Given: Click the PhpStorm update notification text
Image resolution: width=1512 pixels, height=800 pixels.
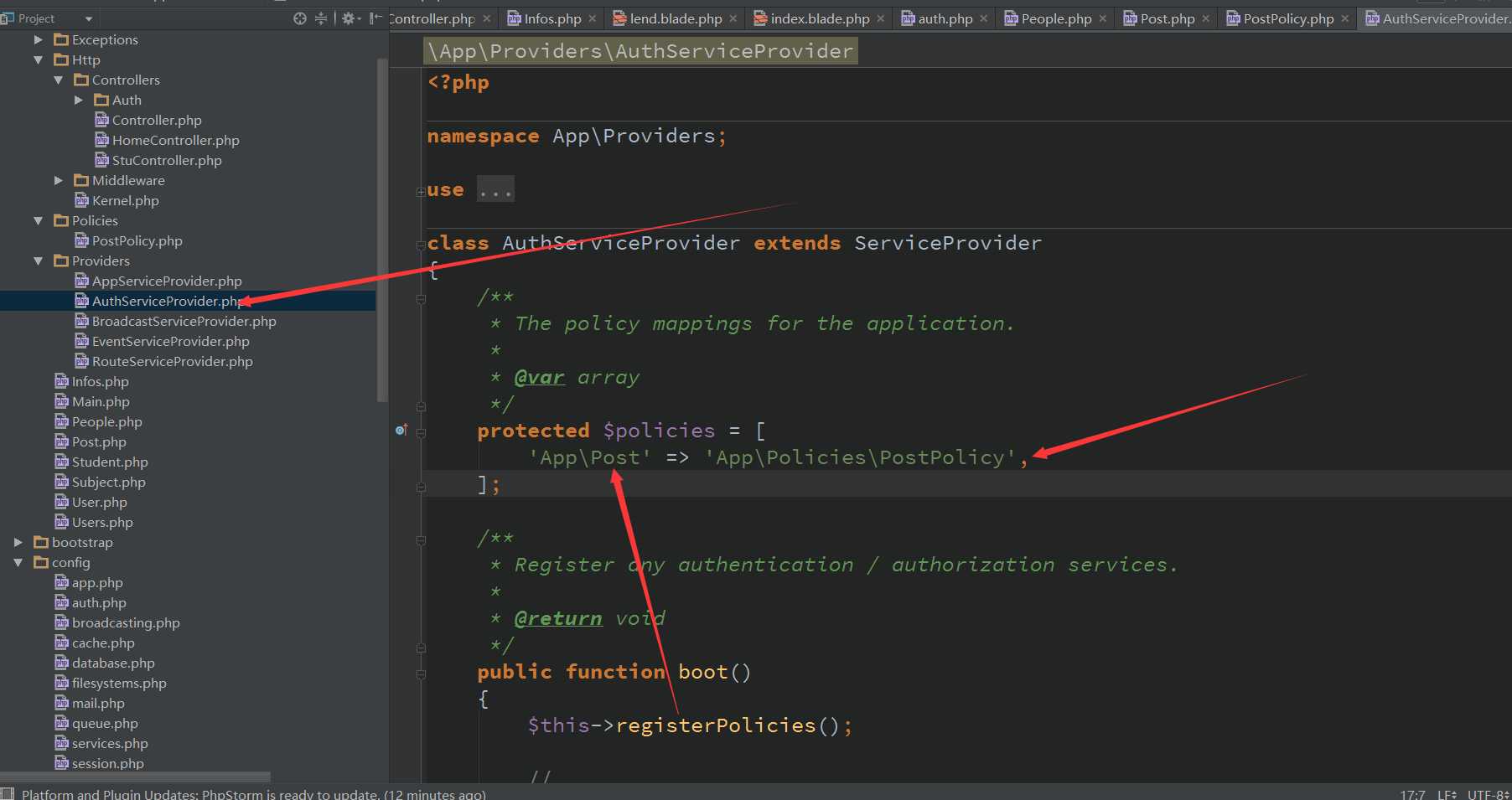Looking at the screenshot, I should [253, 793].
